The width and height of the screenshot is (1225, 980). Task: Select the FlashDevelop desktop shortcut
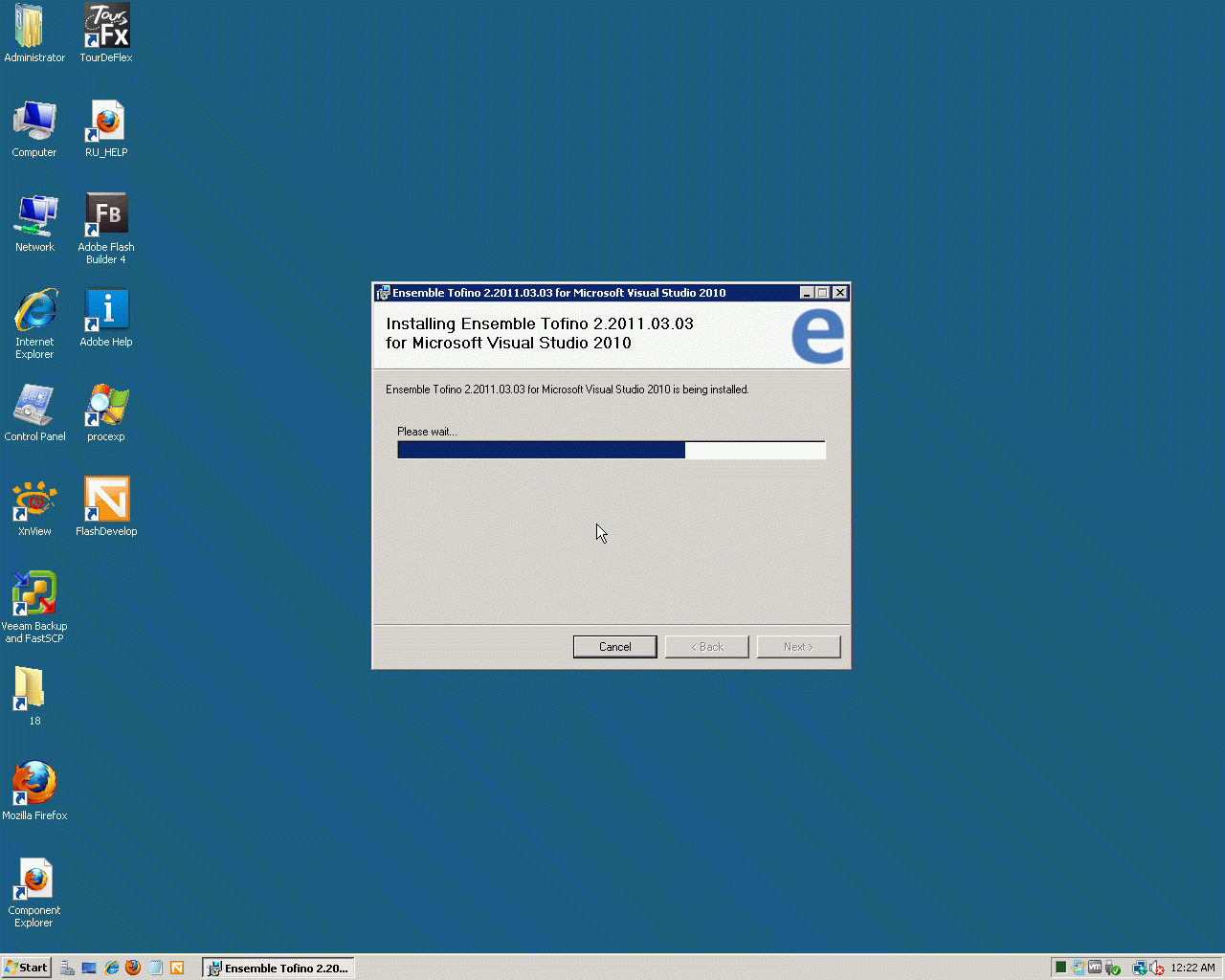[x=106, y=507]
